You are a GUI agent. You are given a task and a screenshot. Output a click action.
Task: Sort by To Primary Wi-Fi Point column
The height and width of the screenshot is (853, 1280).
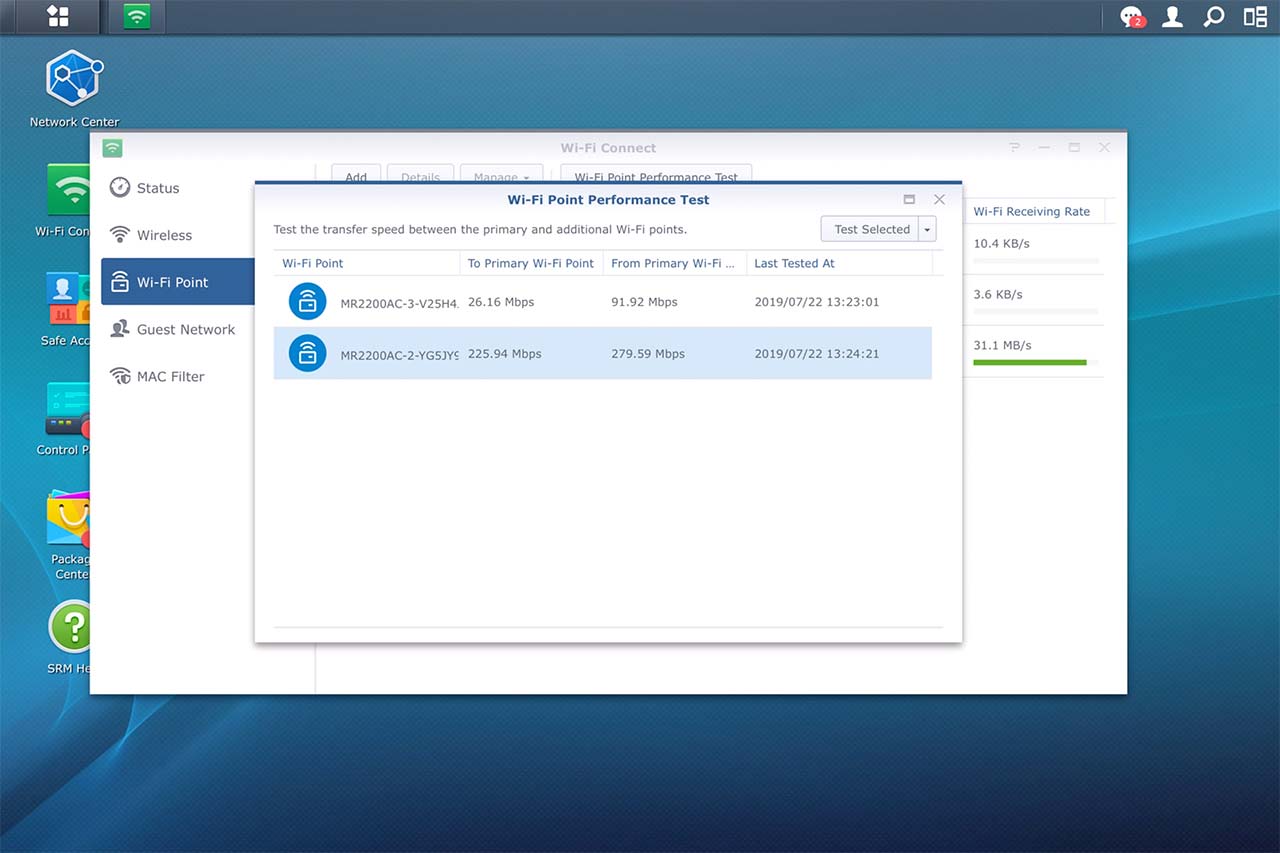click(531, 263)
